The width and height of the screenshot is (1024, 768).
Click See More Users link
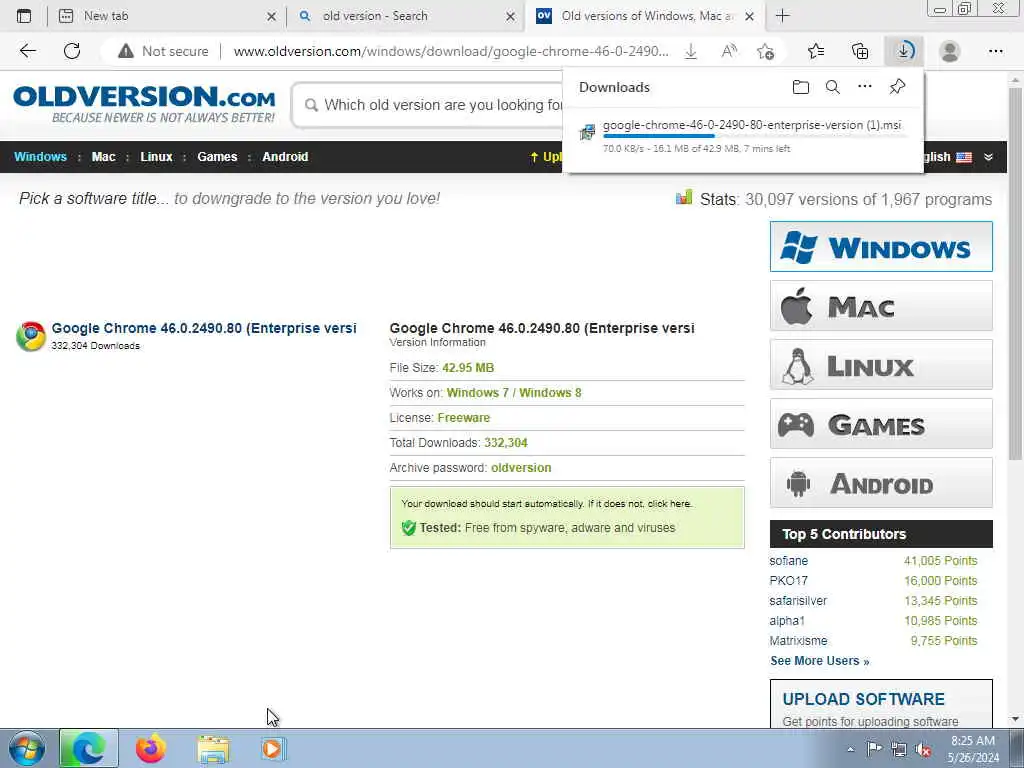(820, 661)
